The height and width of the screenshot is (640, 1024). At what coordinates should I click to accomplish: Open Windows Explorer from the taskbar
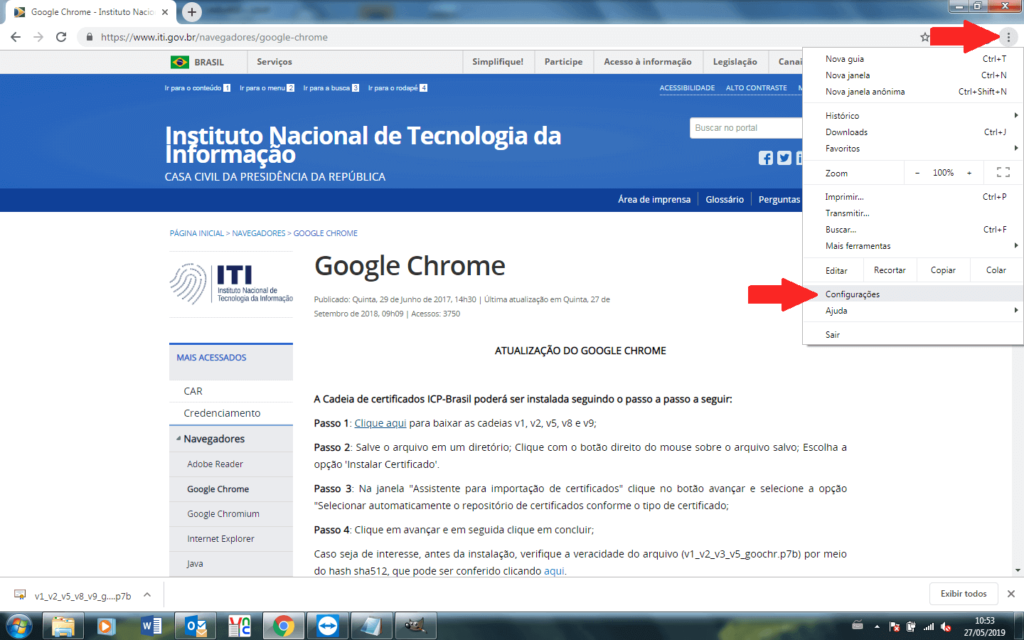pos(63,626)
